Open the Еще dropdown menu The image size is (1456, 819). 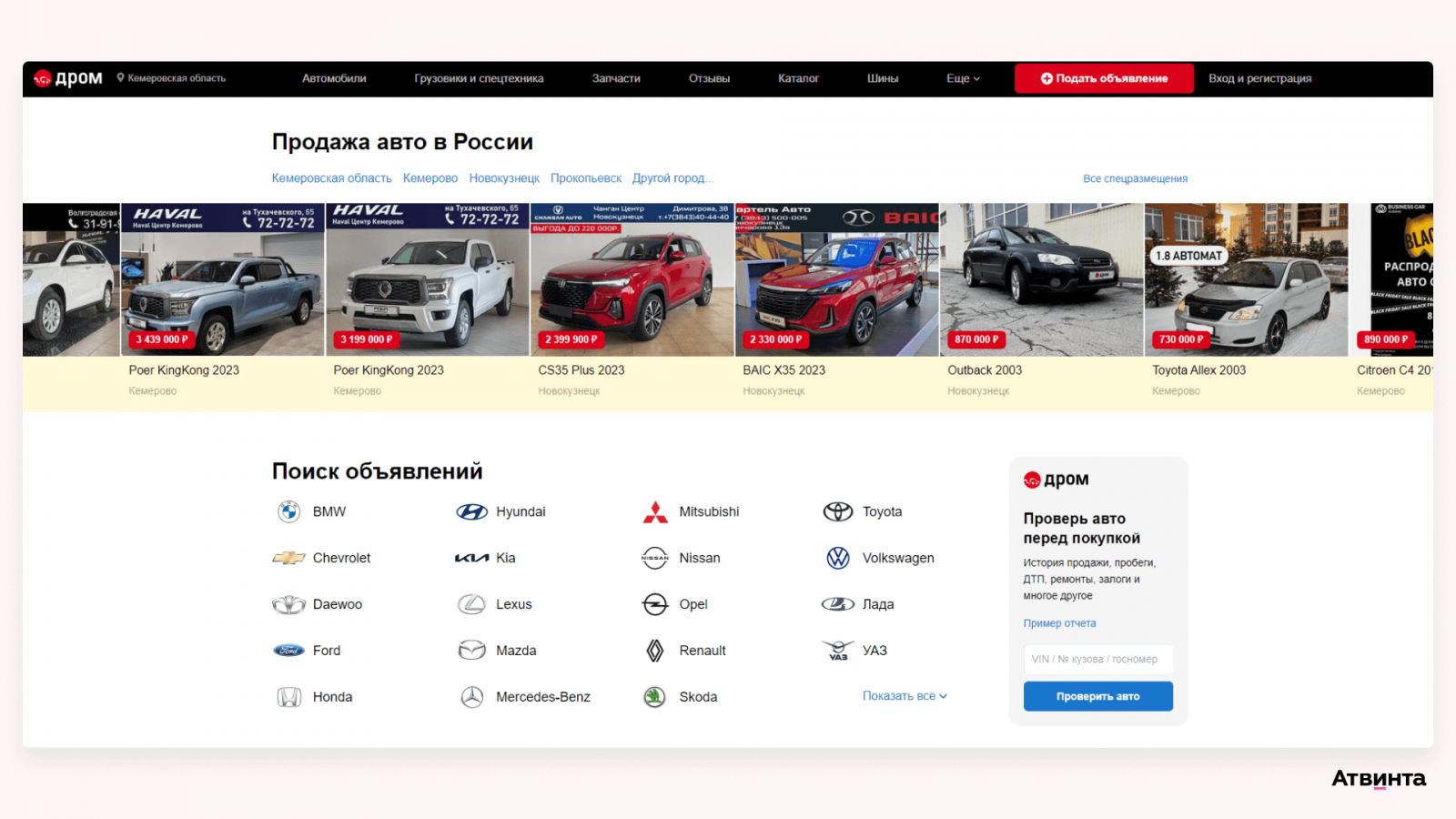coord(963,78)
